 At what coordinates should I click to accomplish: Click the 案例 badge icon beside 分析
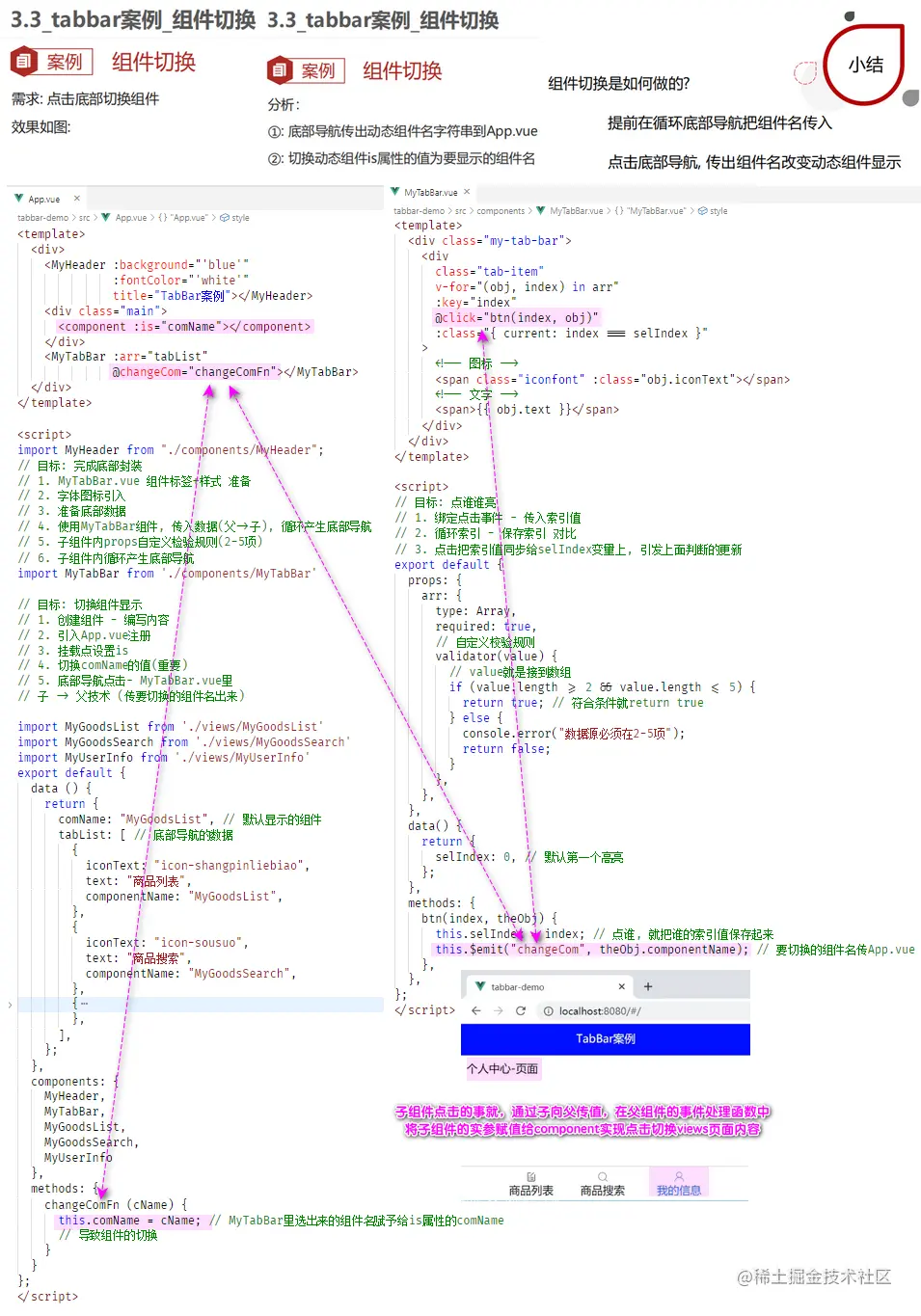279,69
